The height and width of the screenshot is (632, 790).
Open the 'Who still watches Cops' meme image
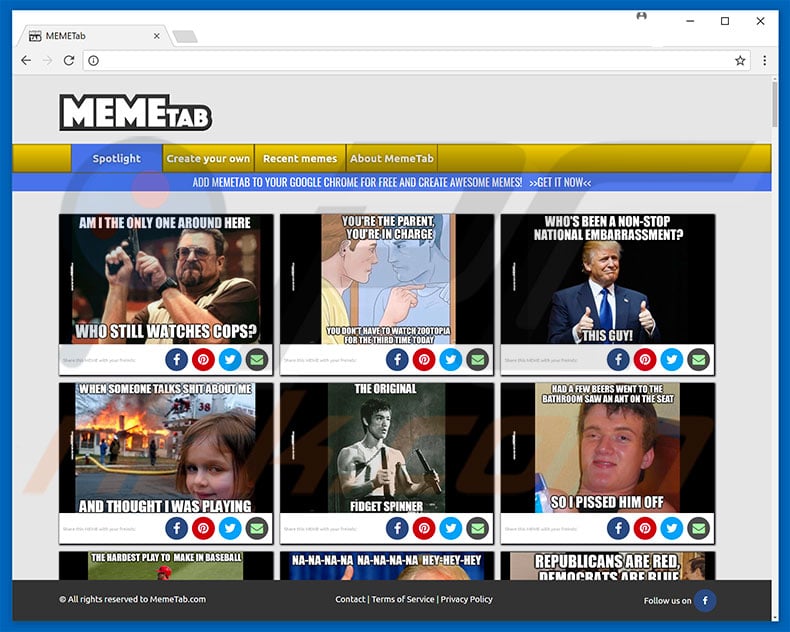click(166, 279)
